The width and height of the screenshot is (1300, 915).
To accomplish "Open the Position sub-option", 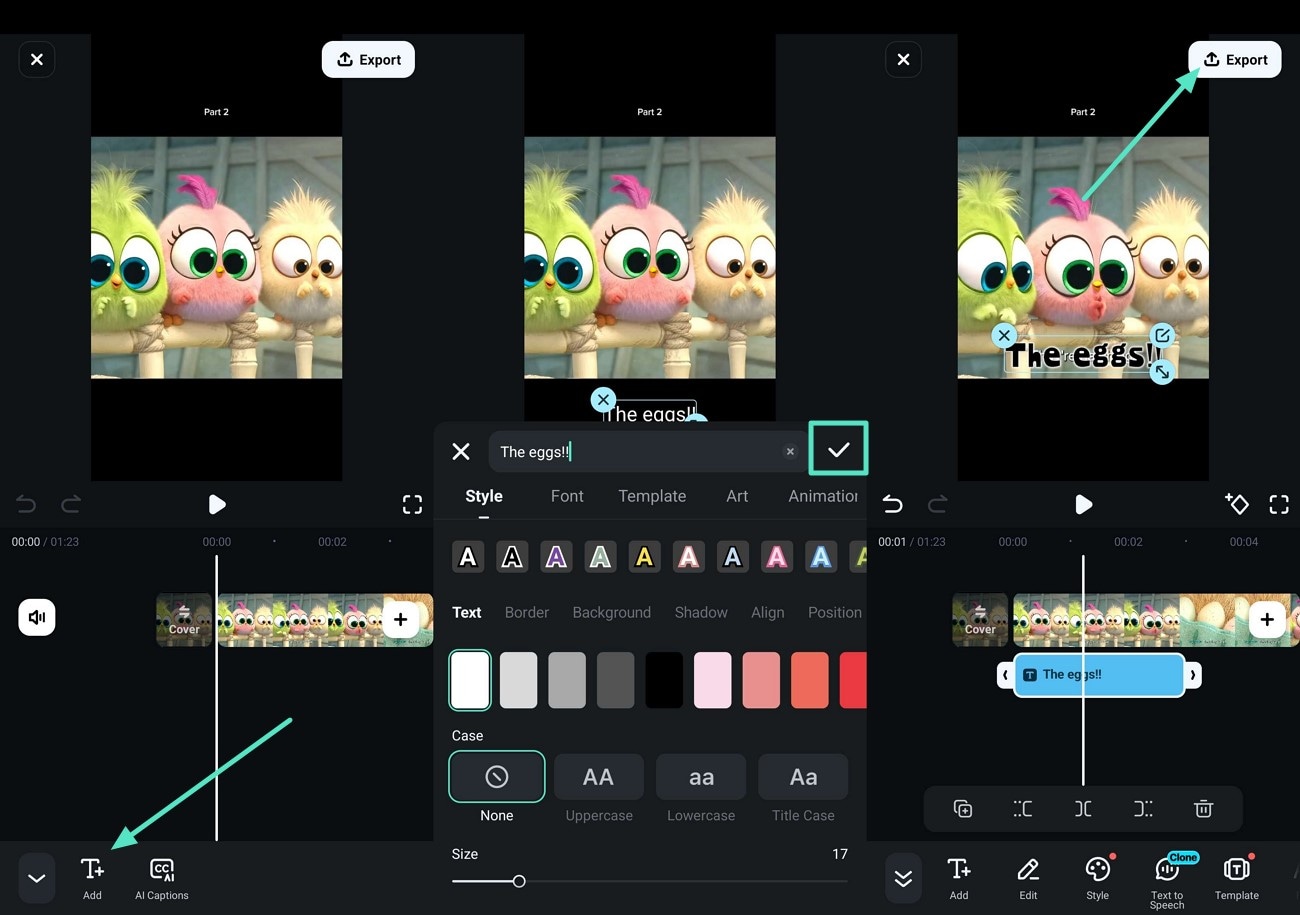I will pyautogui.click(x=835, y=612).
